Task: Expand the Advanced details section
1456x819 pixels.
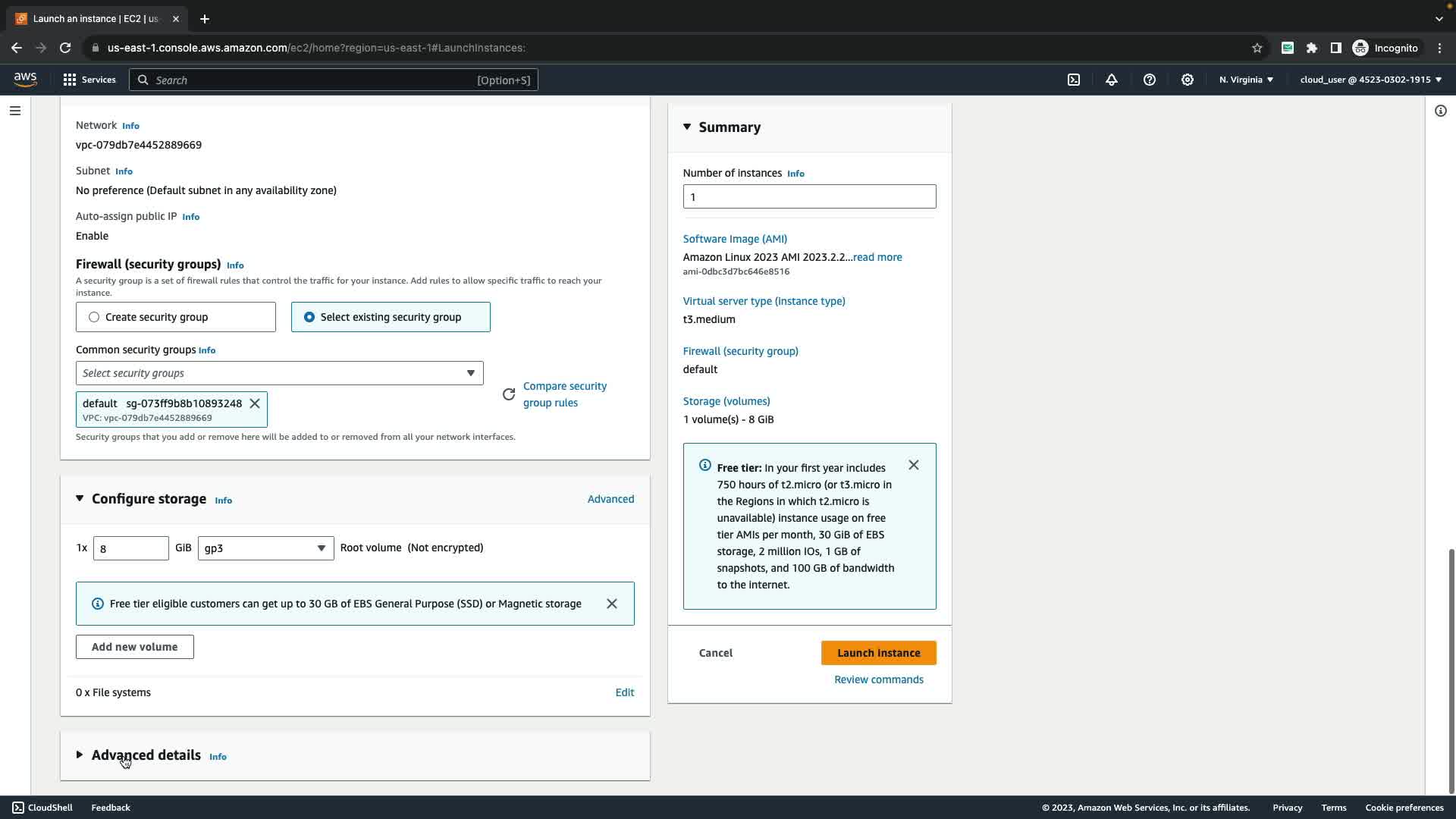Action: pyautogui.click(x=146, y=755)
